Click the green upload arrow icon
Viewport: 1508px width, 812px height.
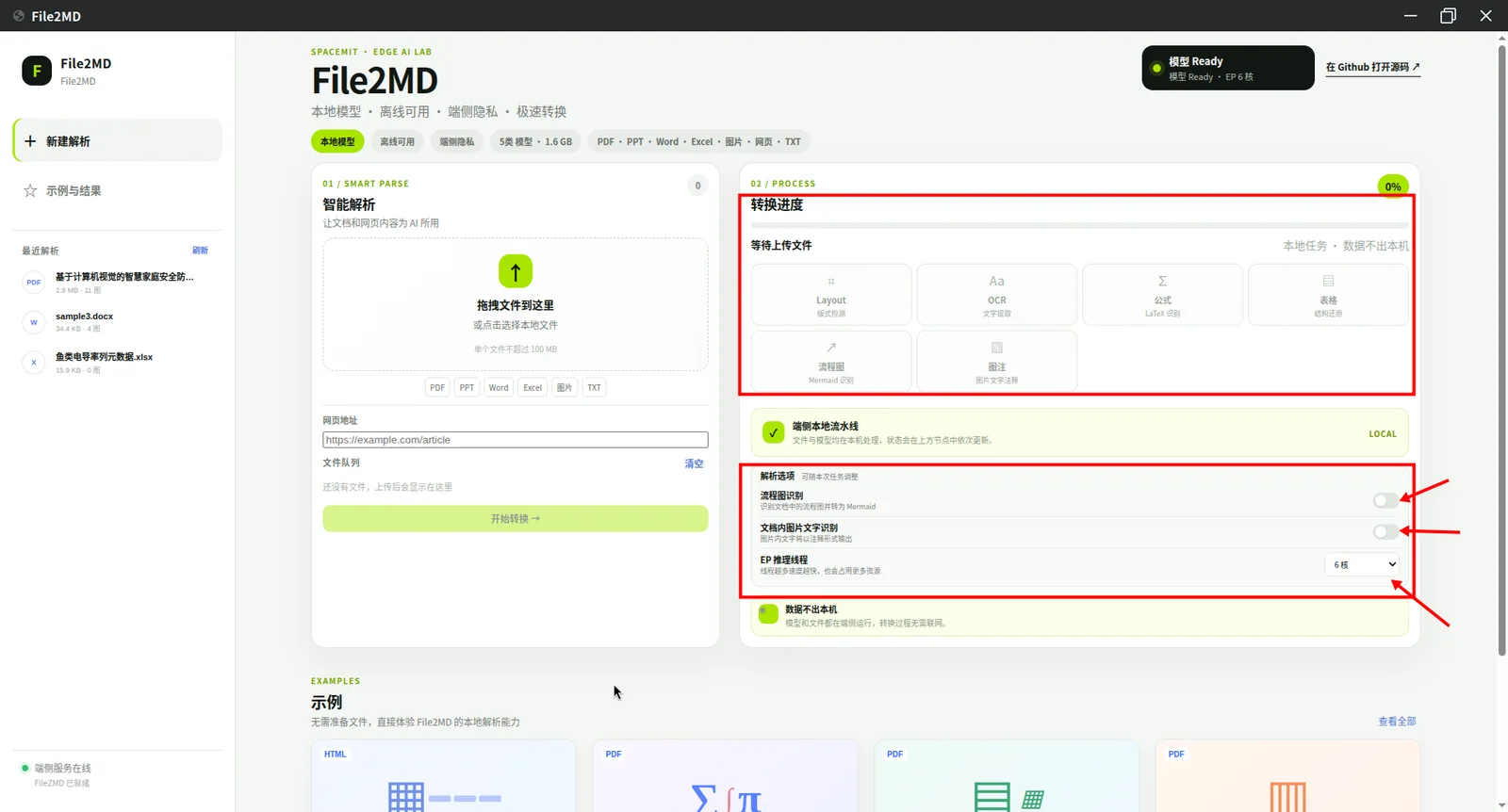pyautogui.click(x=516, y=271)
